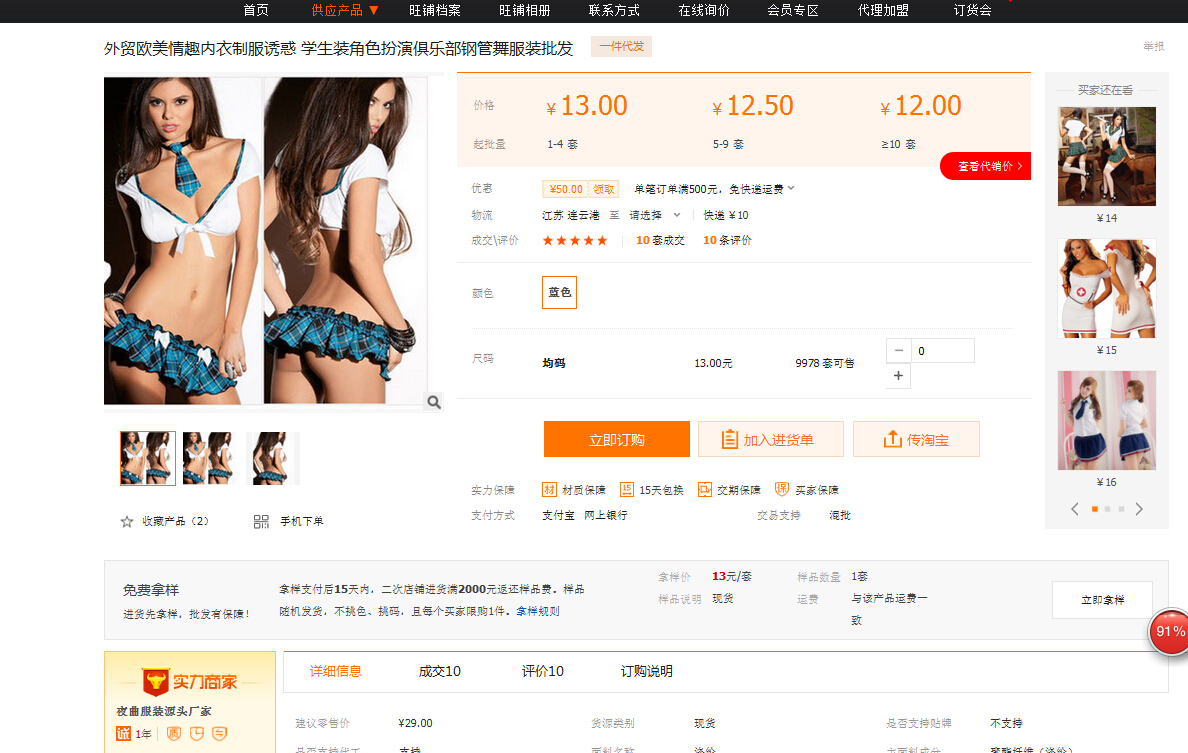The height and width of the screenshot is (753, 1188).
Task: Open the 订购说明 tab
Action: click(646, 671)
